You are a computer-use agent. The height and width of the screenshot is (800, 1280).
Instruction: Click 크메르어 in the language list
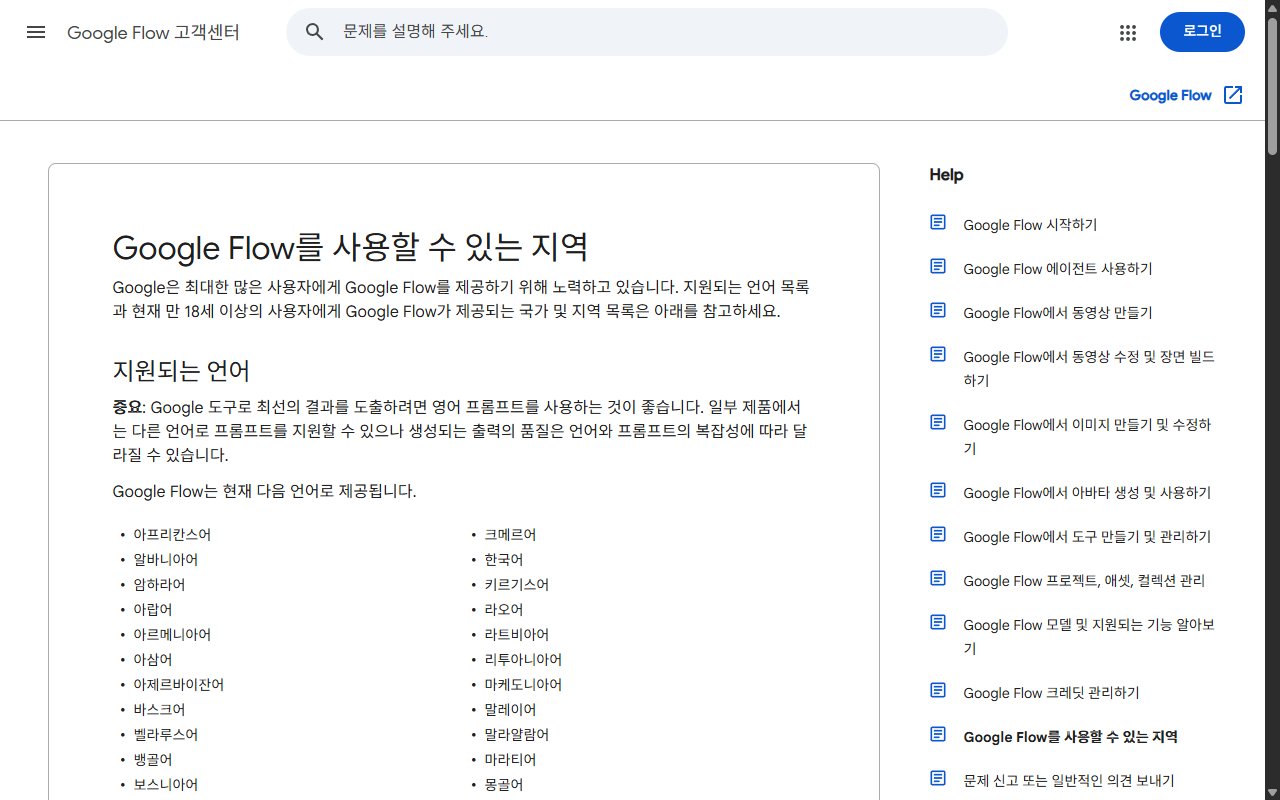(510, 535)
